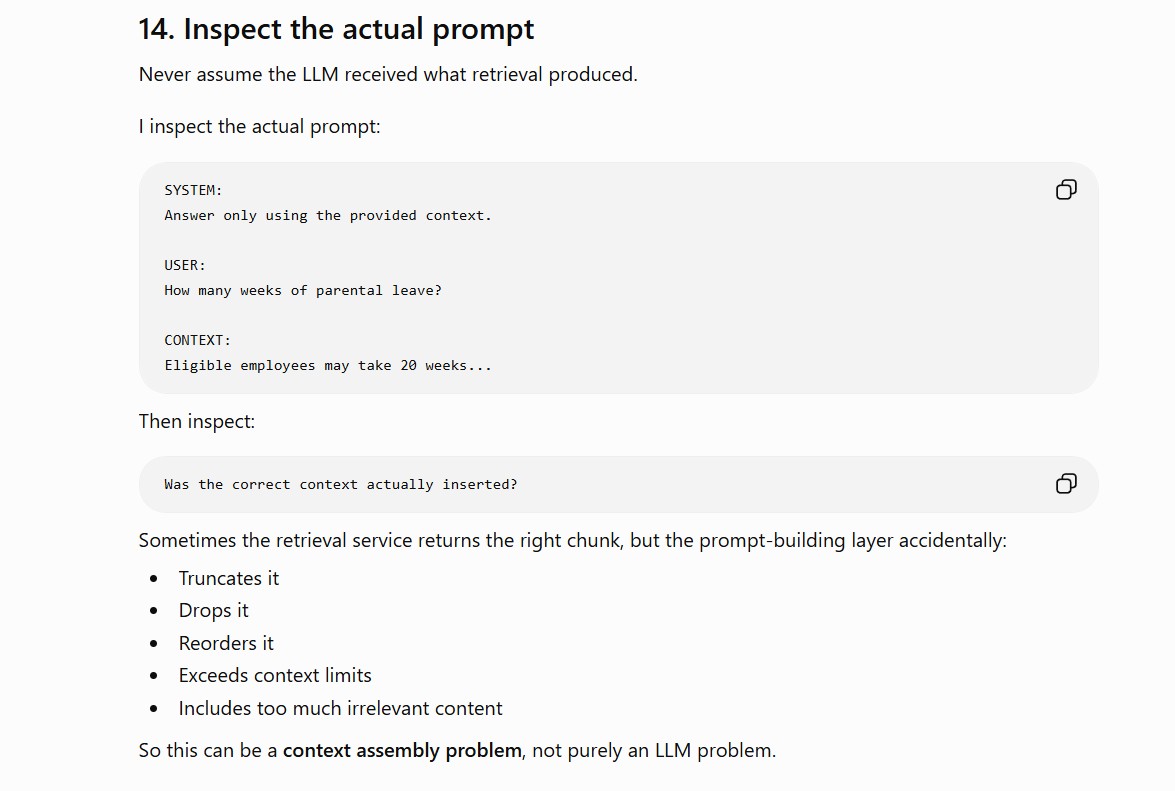Click the 'Truncates it' bullet item
The image size is (1175, 791).
tap(229, 578)
